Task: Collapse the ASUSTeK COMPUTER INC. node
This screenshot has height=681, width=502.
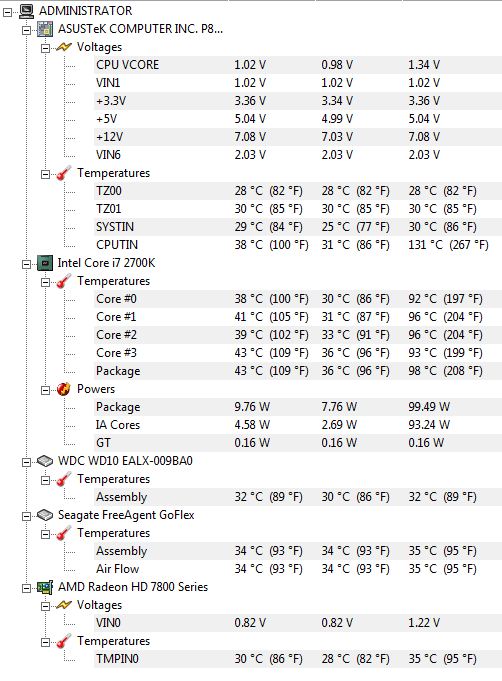Action: 26,30
